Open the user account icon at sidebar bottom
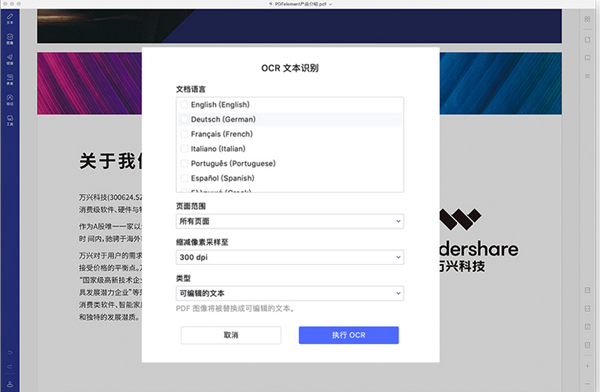This screenshot has width=600, height=392. click(x=10, y=384)
